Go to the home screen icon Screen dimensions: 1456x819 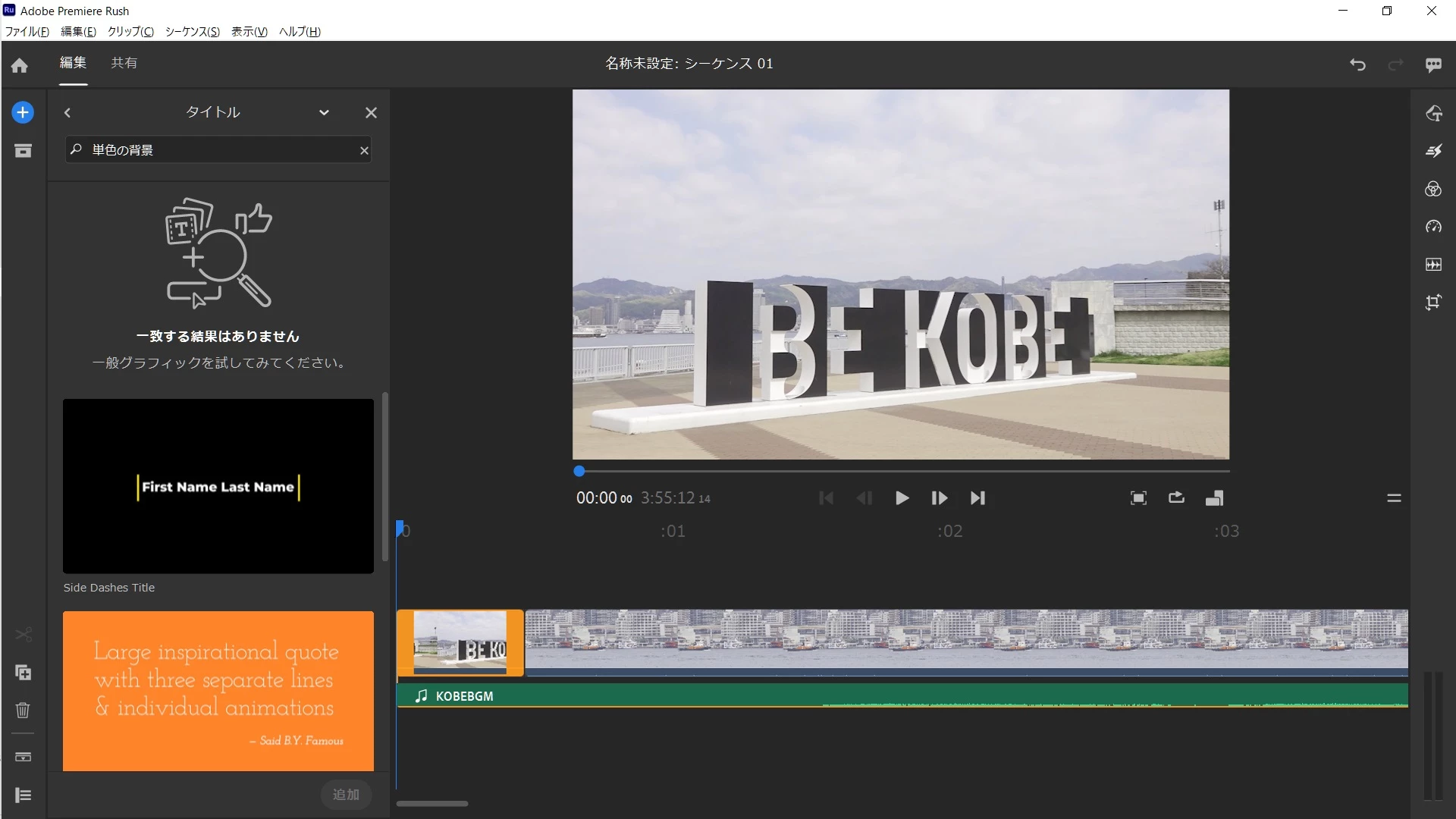[20, 66]
